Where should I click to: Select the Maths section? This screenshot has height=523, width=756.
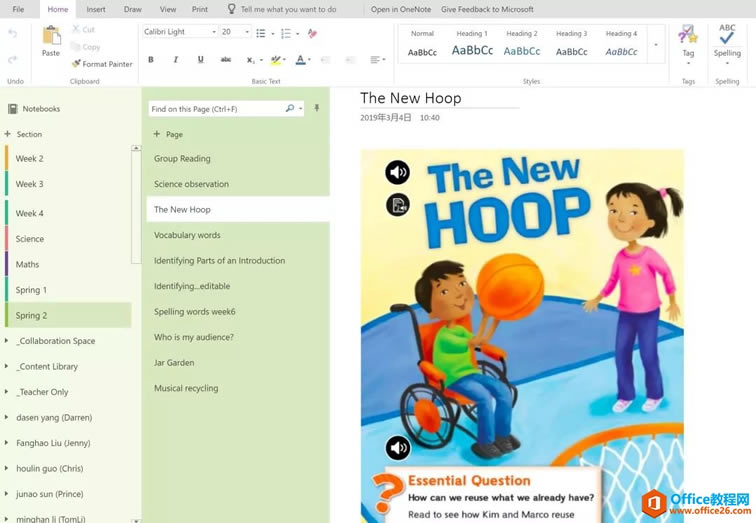pos(68,264)
